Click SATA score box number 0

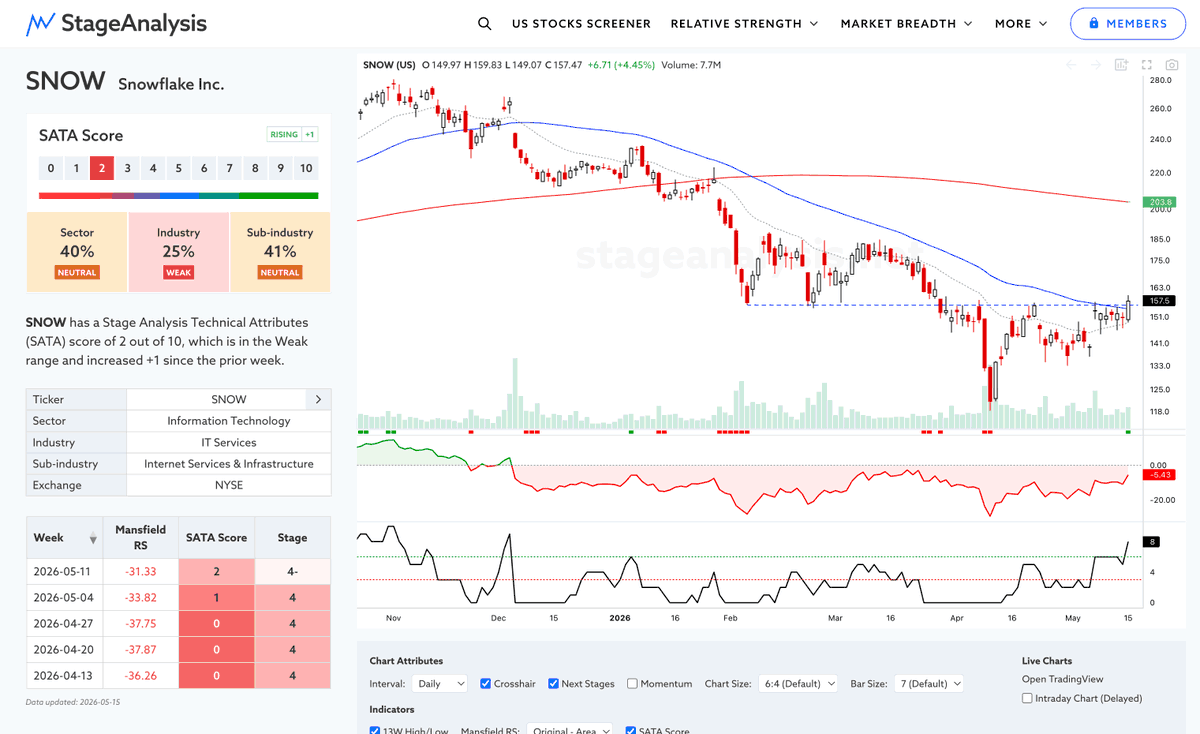[51, 168]
